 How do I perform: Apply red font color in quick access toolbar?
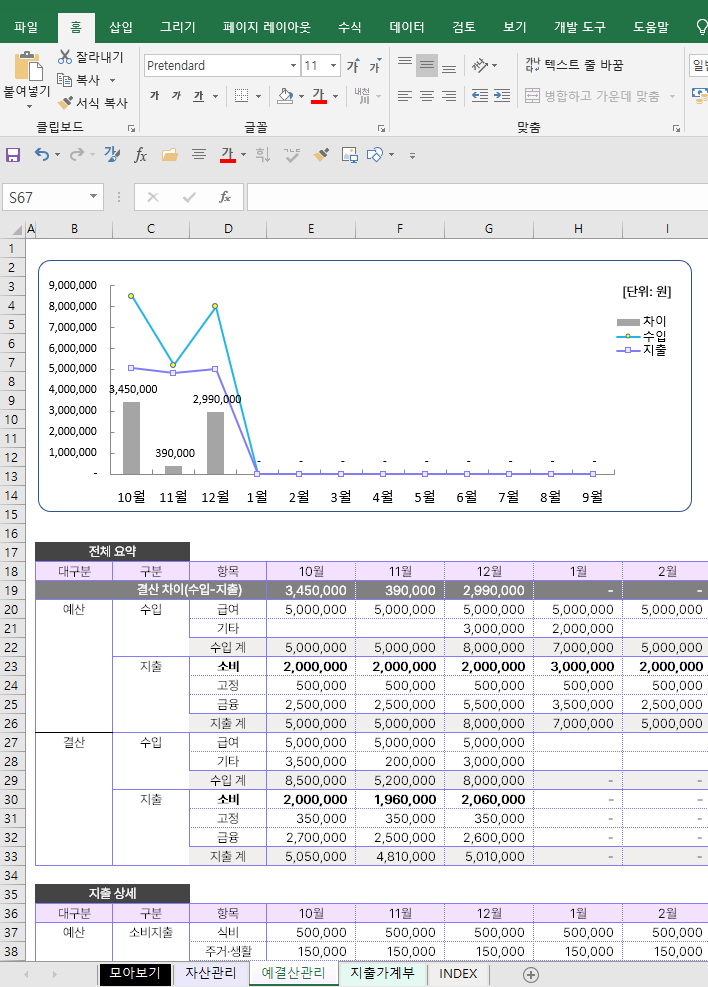[228, 155]
